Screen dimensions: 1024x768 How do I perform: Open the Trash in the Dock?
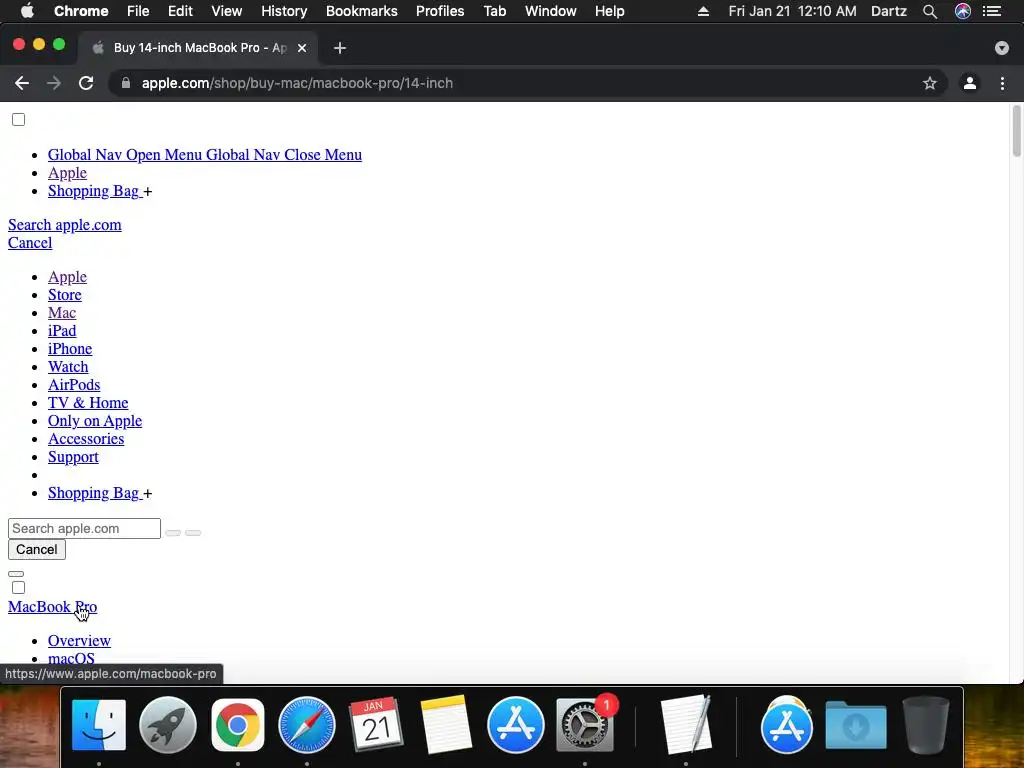pos(925,725)
